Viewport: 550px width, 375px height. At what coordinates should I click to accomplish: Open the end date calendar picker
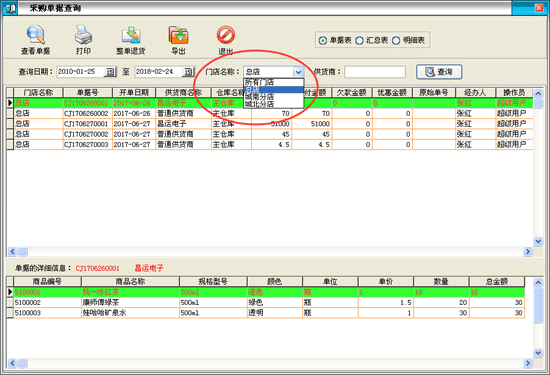[188, 72]
